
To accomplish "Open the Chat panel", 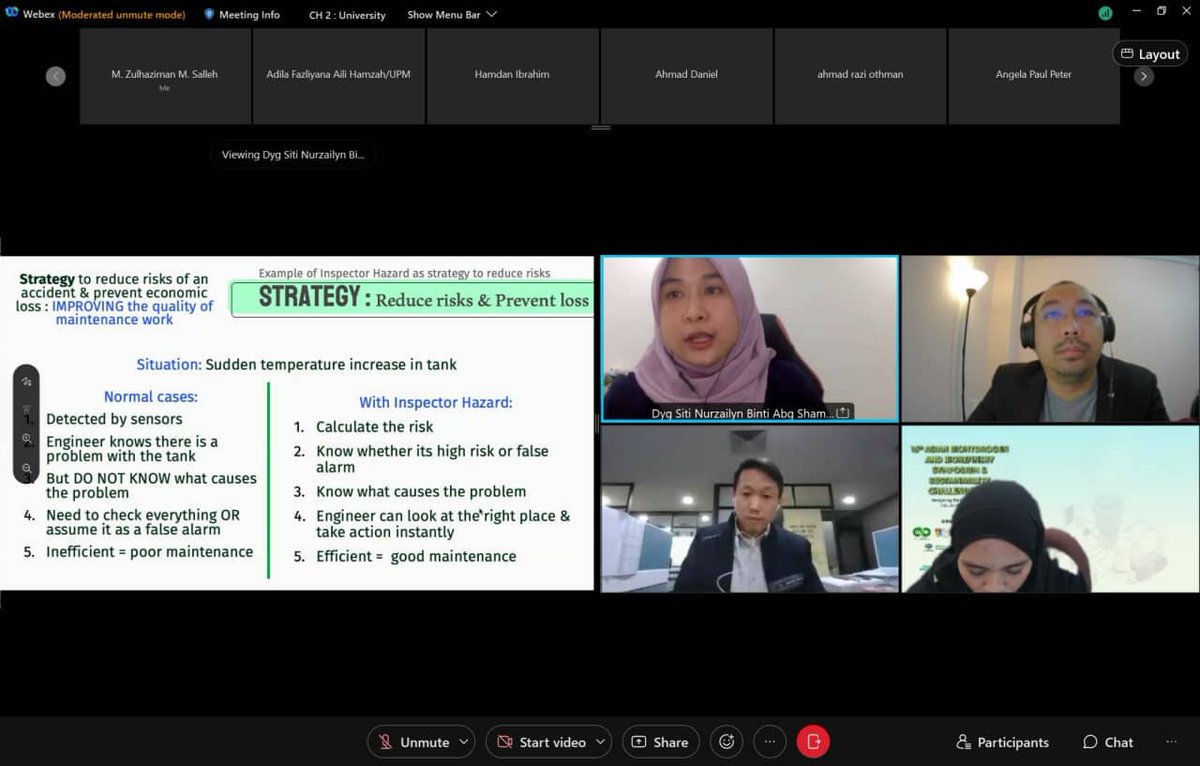I will click(1108, 742).
